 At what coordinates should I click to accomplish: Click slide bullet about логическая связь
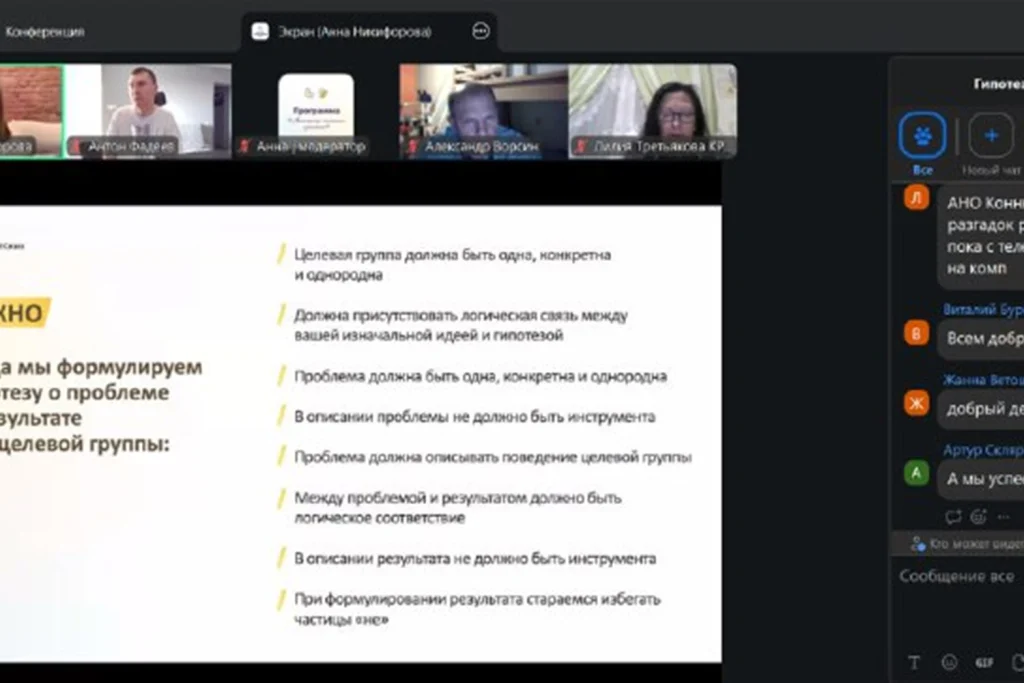point(460,325)
